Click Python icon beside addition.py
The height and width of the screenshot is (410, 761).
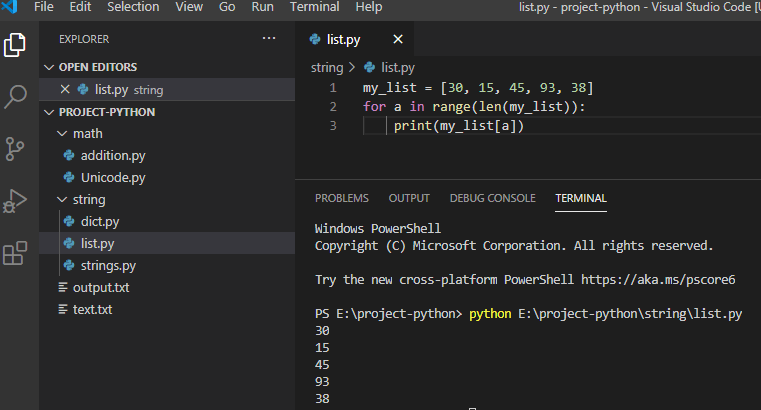[69, 155]
